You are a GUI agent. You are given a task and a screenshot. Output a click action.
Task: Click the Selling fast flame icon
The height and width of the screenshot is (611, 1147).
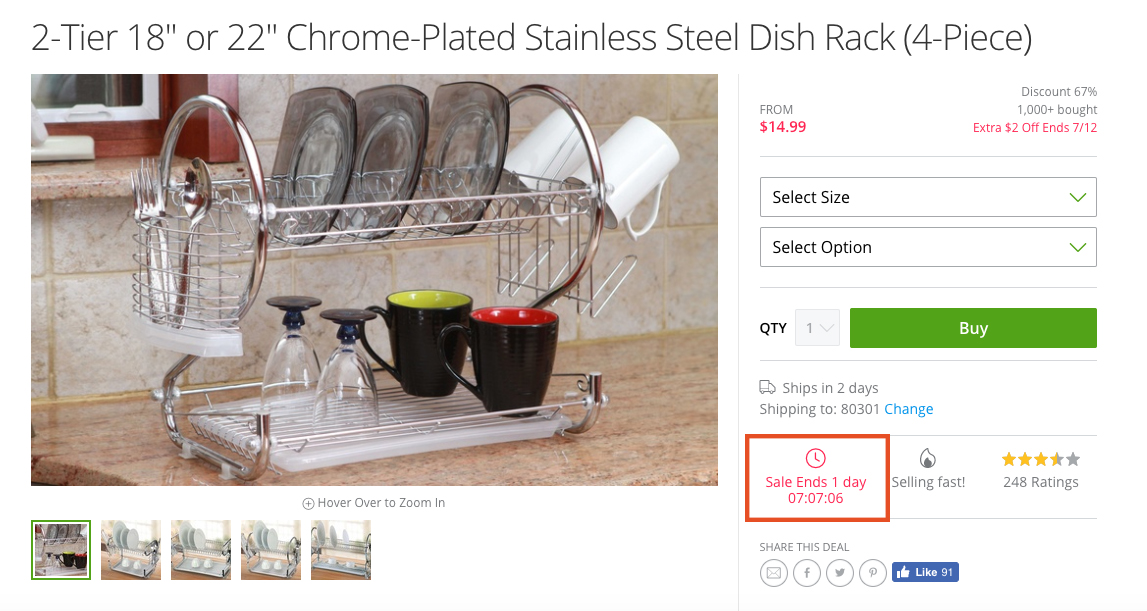pos(930,457)
